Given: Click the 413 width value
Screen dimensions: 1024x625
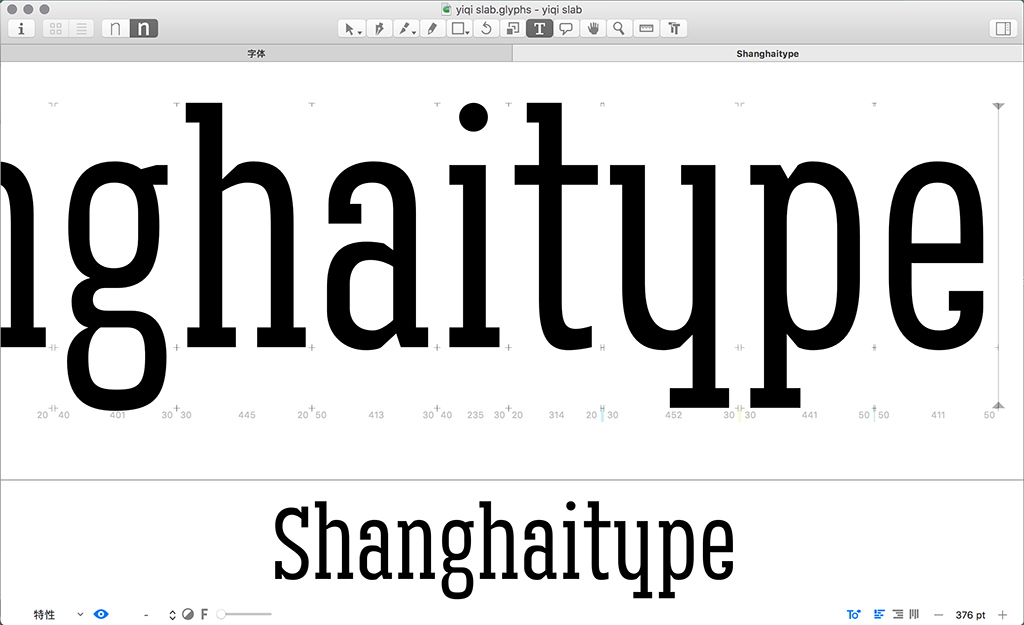Looking at the screenshot, I should pos(376,415).
